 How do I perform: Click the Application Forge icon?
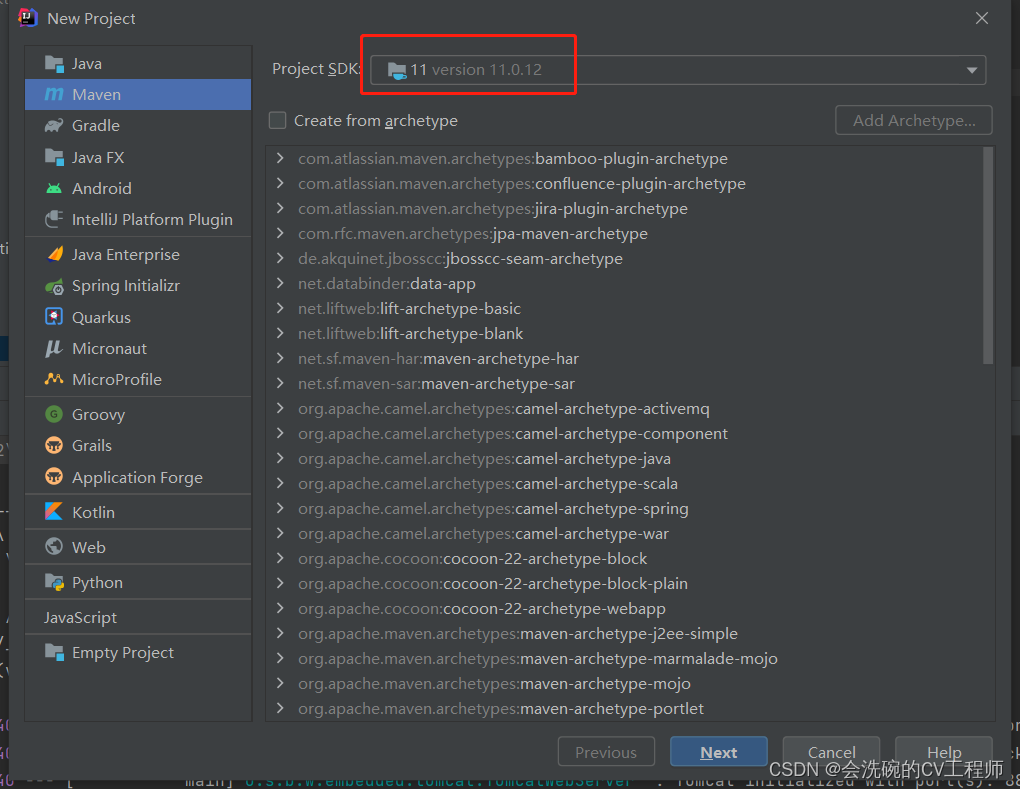[54, 477]
